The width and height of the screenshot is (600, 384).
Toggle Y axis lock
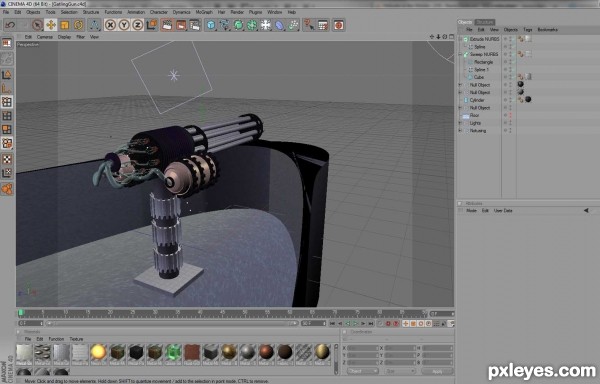124,25
